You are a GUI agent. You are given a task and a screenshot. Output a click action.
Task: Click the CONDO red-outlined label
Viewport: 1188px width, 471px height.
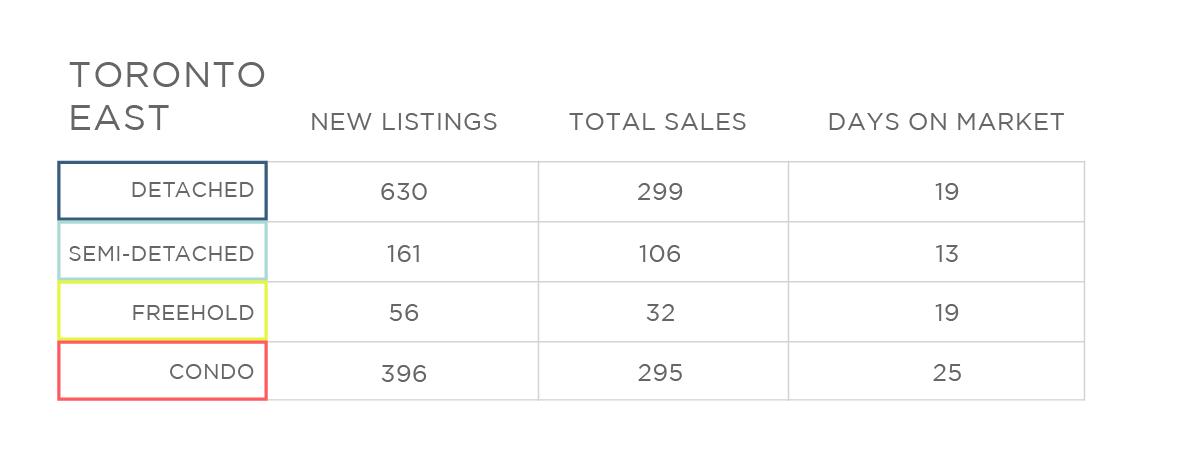162,370
